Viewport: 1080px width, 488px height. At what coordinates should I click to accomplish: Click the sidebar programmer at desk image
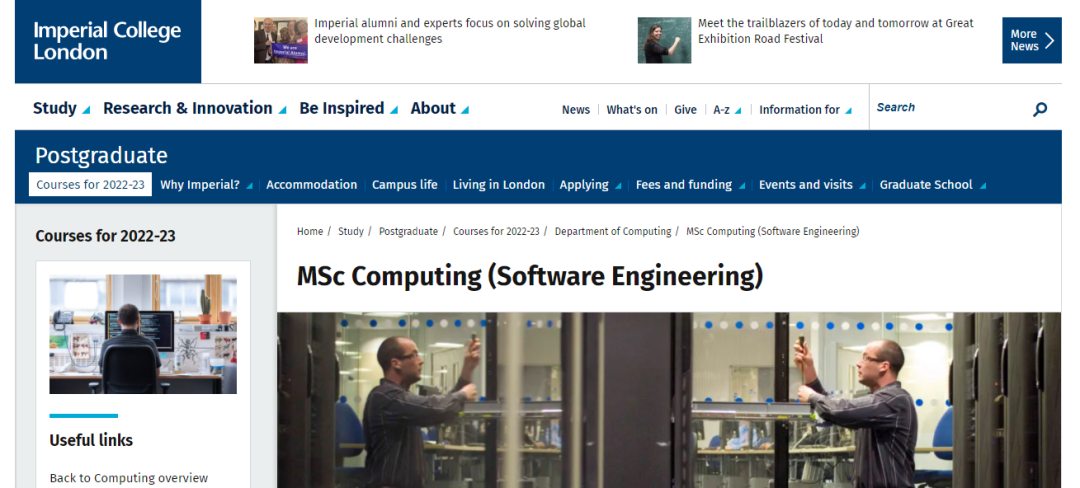pos(143,334)
